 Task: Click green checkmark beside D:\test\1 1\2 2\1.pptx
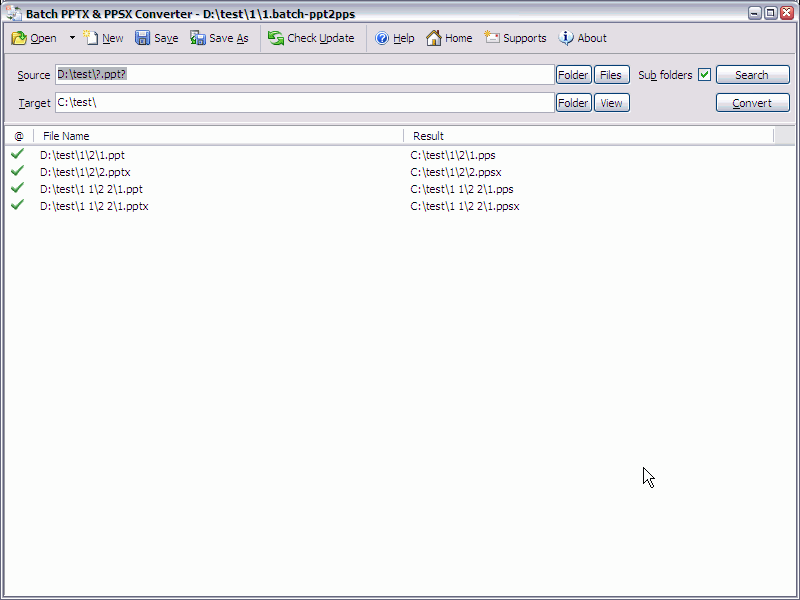(x=17, y=204)
